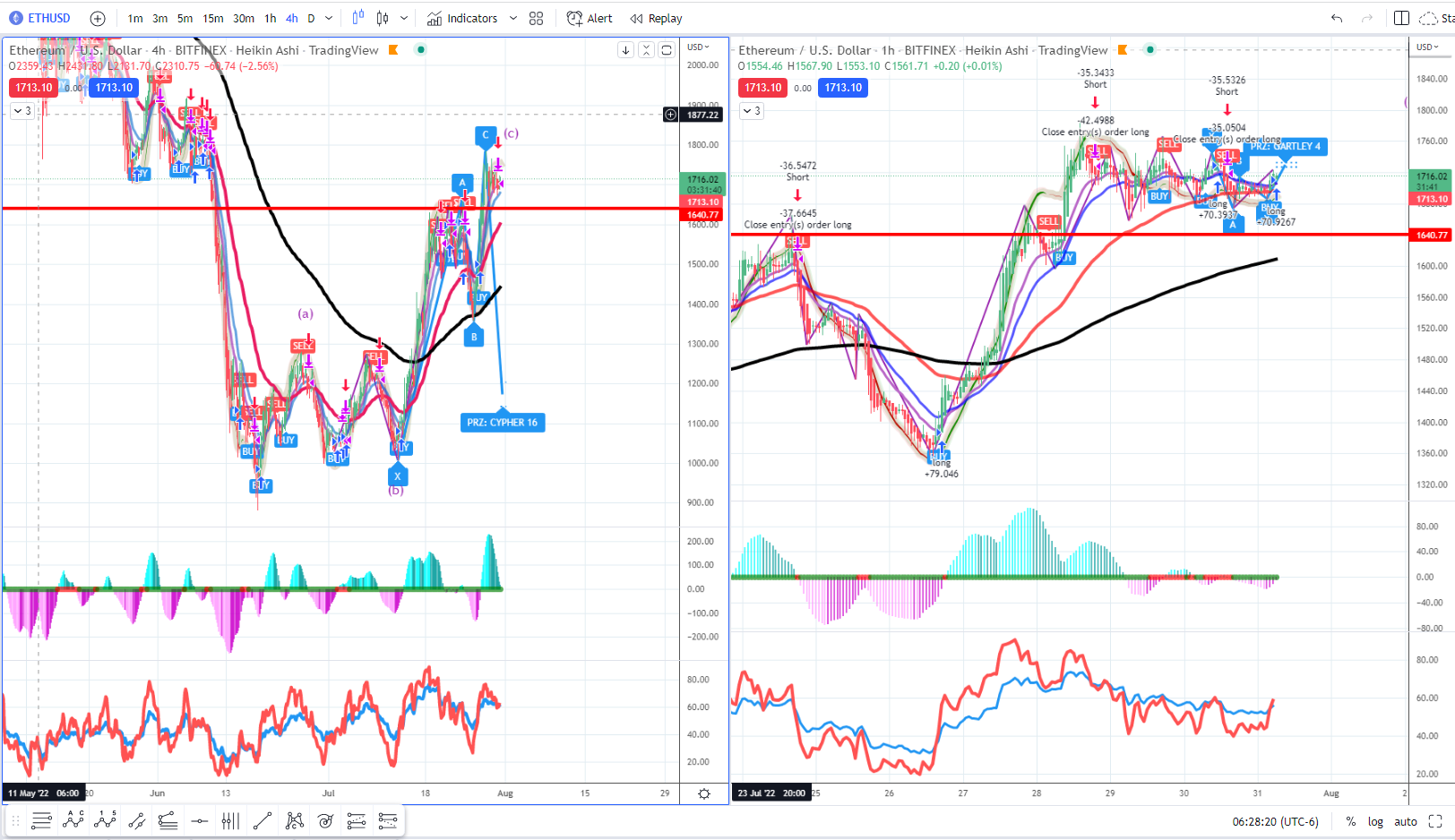Click the red 1713.10 sell button on right chart
Viewport: 1455px width, 840px height.
[x=763, y=88]
